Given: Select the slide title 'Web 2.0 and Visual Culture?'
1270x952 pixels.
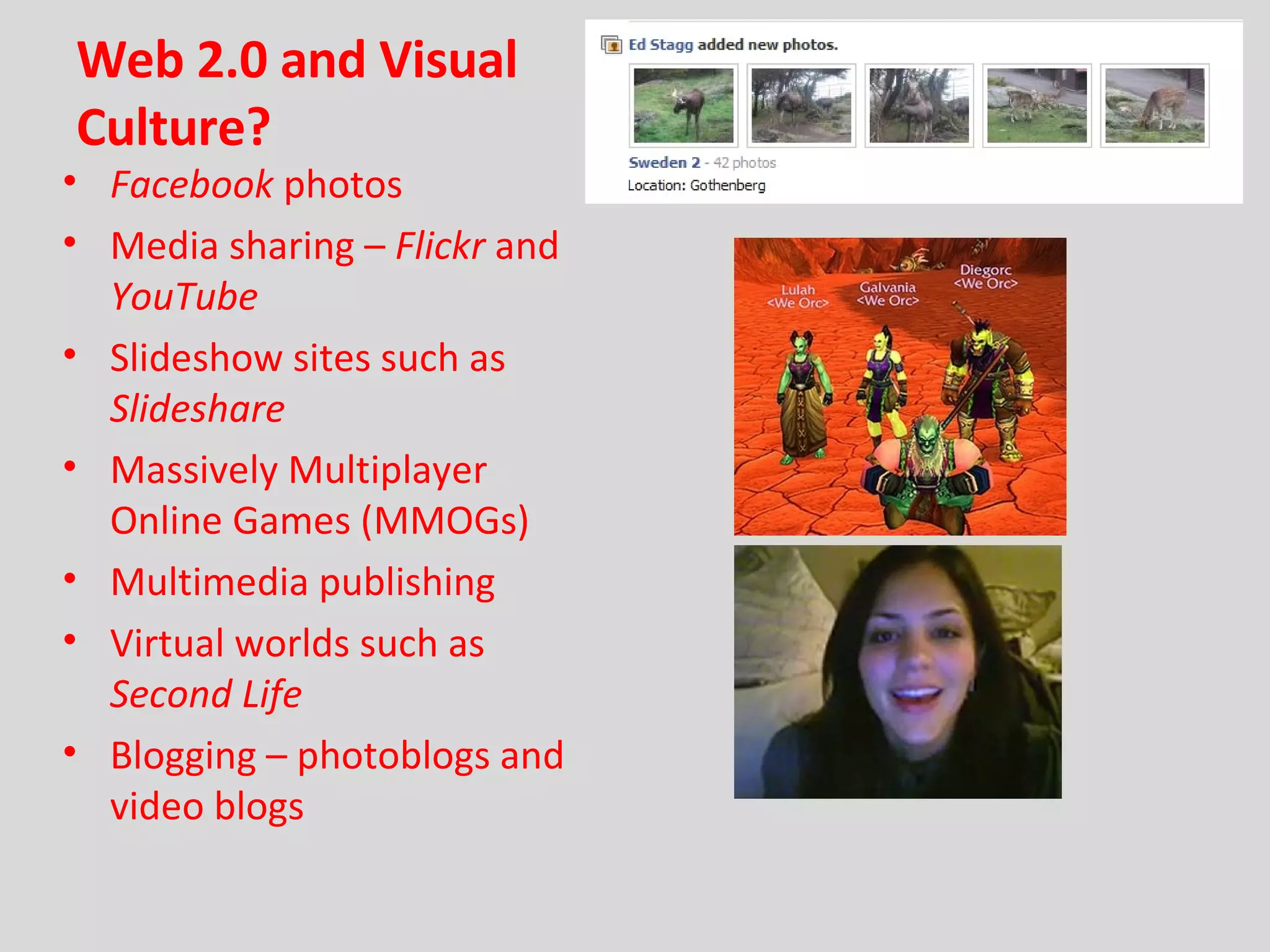Looking at the screenshot, I should [296, 93].
